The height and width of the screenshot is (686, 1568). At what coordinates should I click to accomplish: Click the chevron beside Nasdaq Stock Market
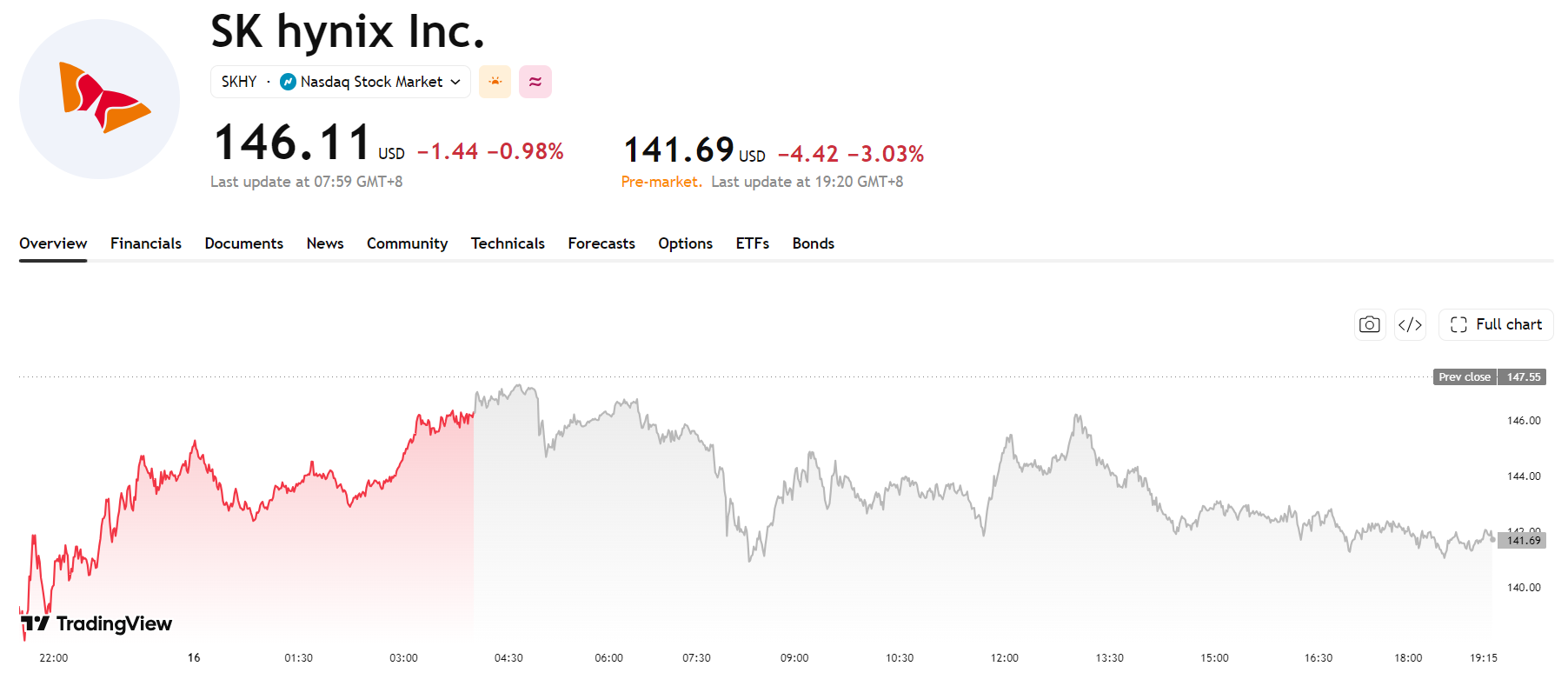click(x=455, y=82)
